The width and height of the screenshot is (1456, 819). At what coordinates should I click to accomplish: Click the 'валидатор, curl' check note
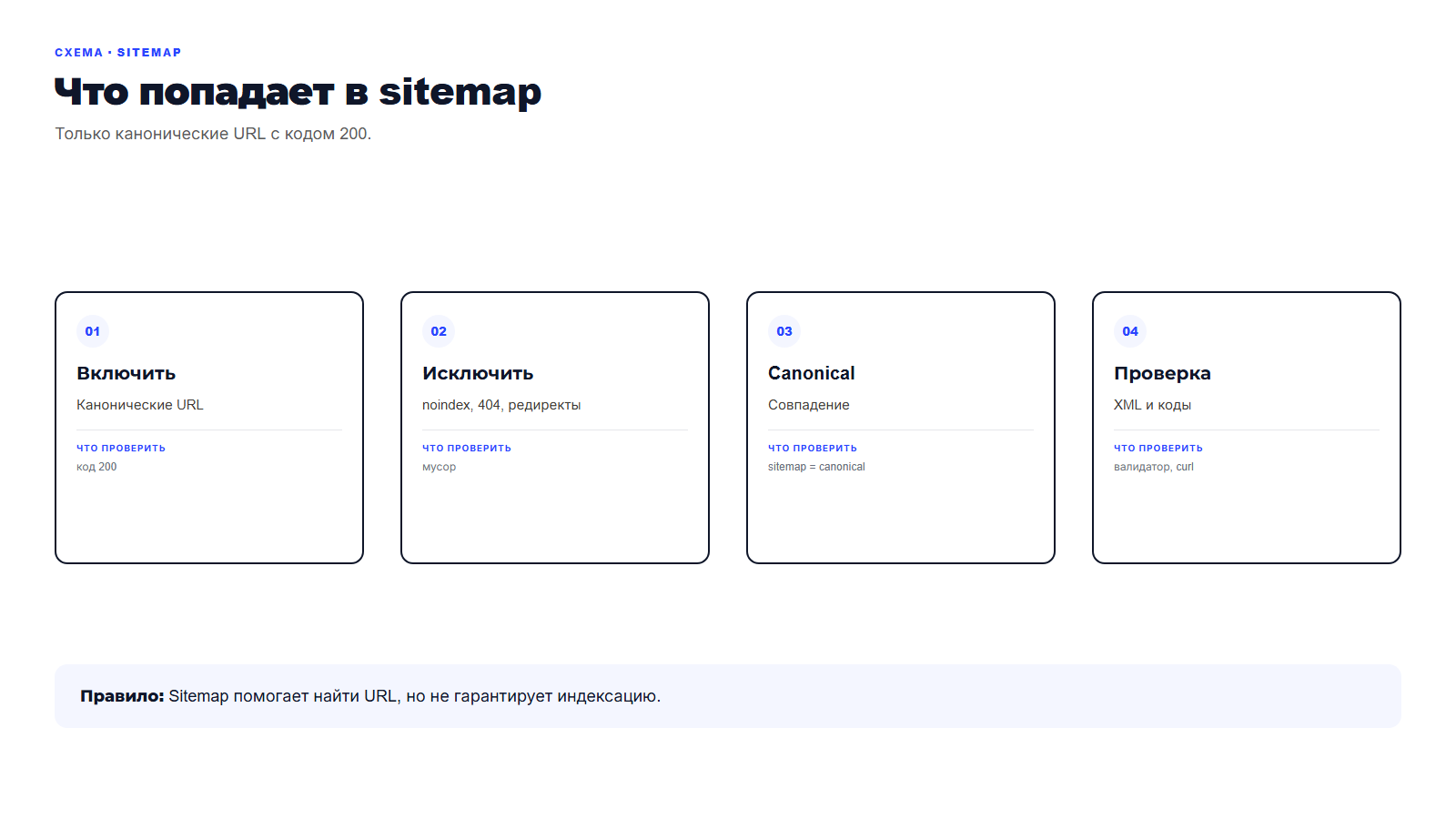coord(1154,467)
